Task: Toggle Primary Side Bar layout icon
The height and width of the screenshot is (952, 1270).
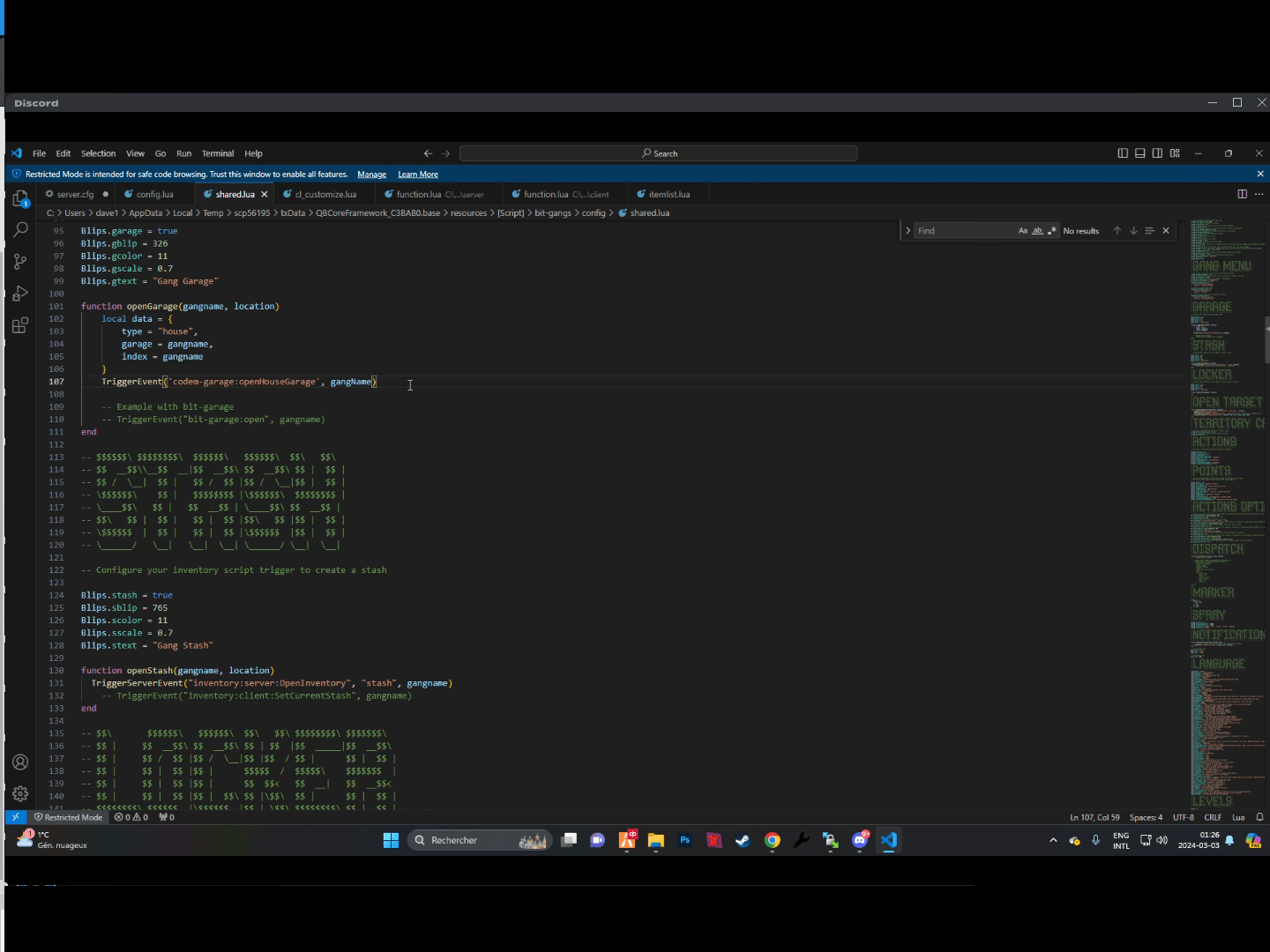Action: tap(1123, 153)
